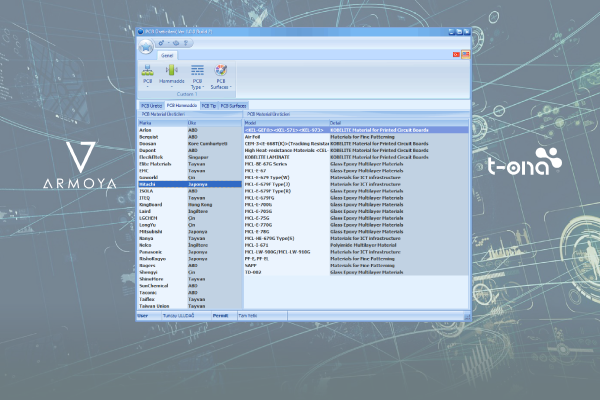The height and width of the screenshot is (400, 600).
Task: Sort by the Marka column header
Action: click(x=163, y=123)
